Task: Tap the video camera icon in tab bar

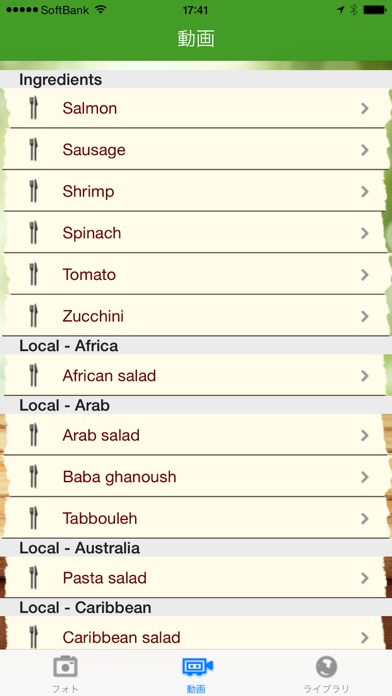Action: click(x=198, y=667)
